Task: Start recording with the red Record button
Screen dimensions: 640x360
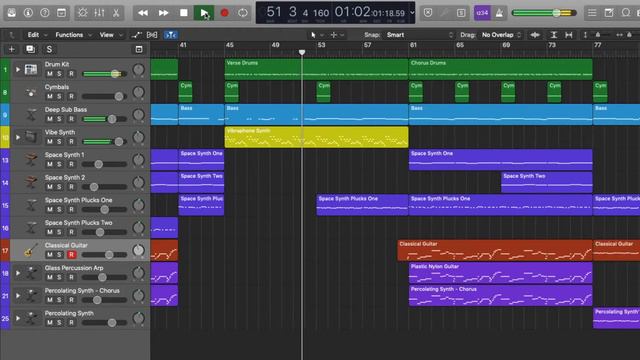Action: (224, 13)
